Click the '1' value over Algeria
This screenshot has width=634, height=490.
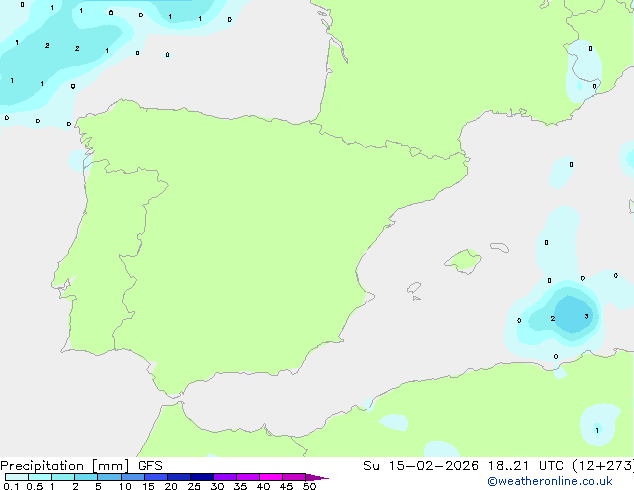pos(597,430)
